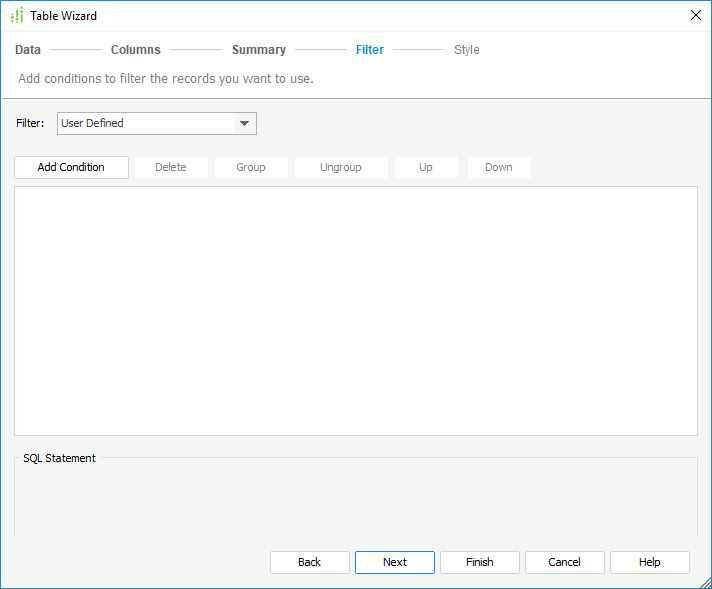The height and width of the screenshot is (589, 712).
Task: Select the Filter step heading
Action: coord(370,50)
